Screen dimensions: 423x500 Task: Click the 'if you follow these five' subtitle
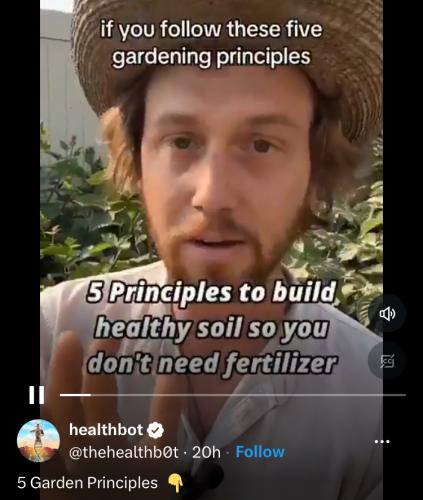(x=211, y=29)
